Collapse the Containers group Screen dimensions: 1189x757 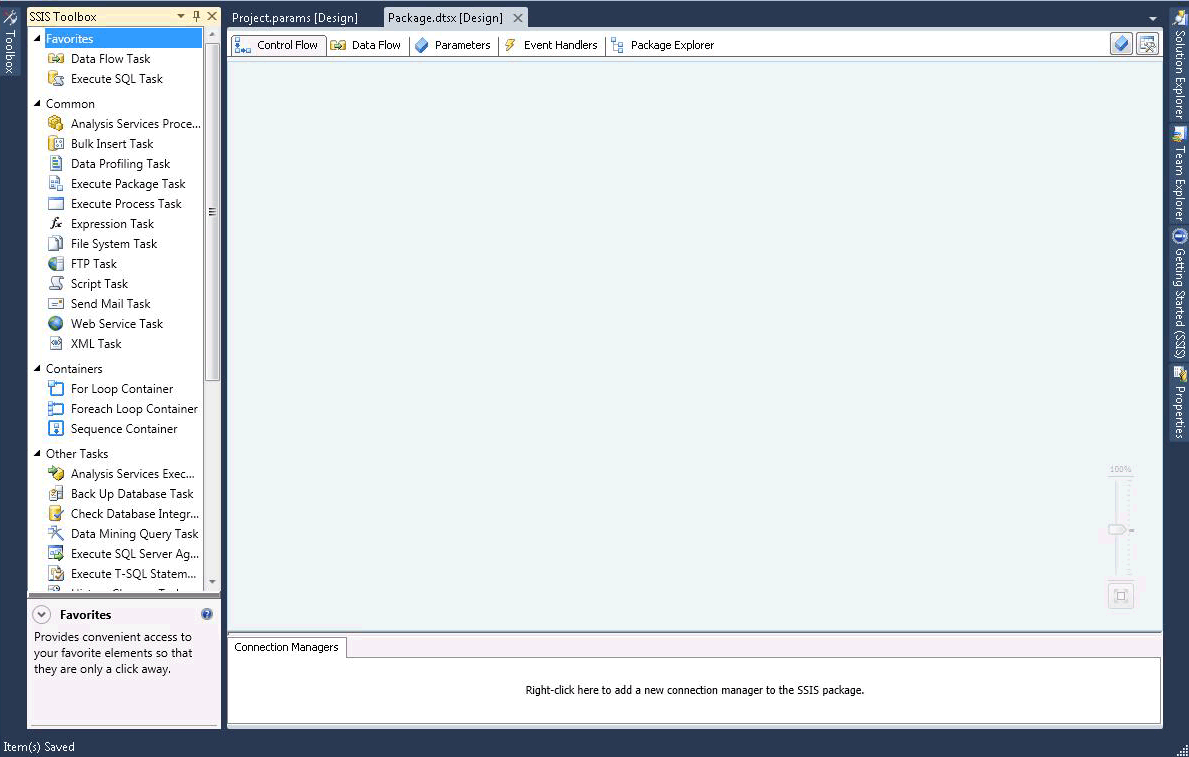37,368
